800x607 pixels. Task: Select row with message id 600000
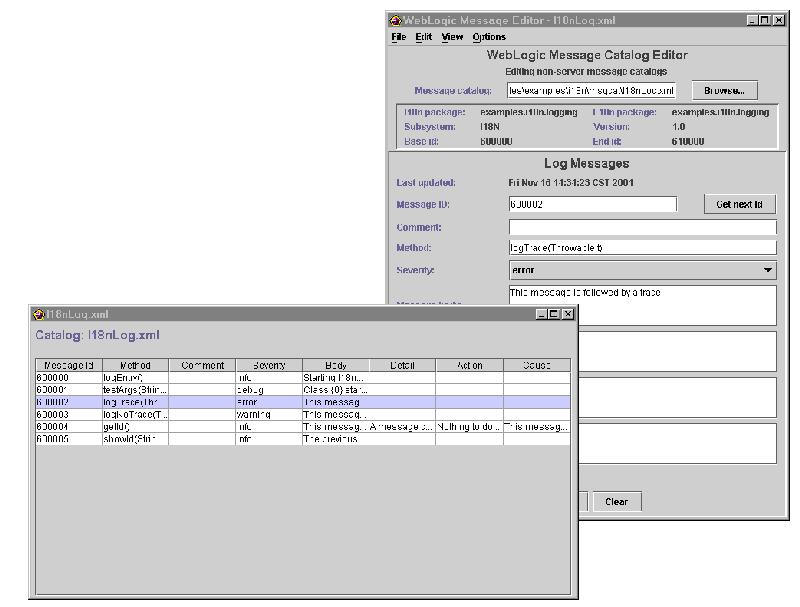point(303,377)
